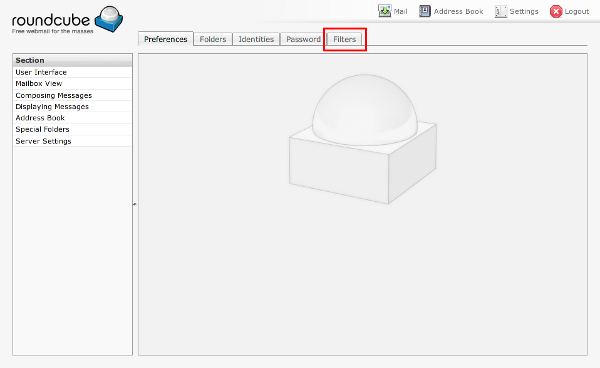Image resolution: width=600 pixels, height=368 pixels.
Task: Open the Address Book icon in header
Action: [x=424, y=11]
